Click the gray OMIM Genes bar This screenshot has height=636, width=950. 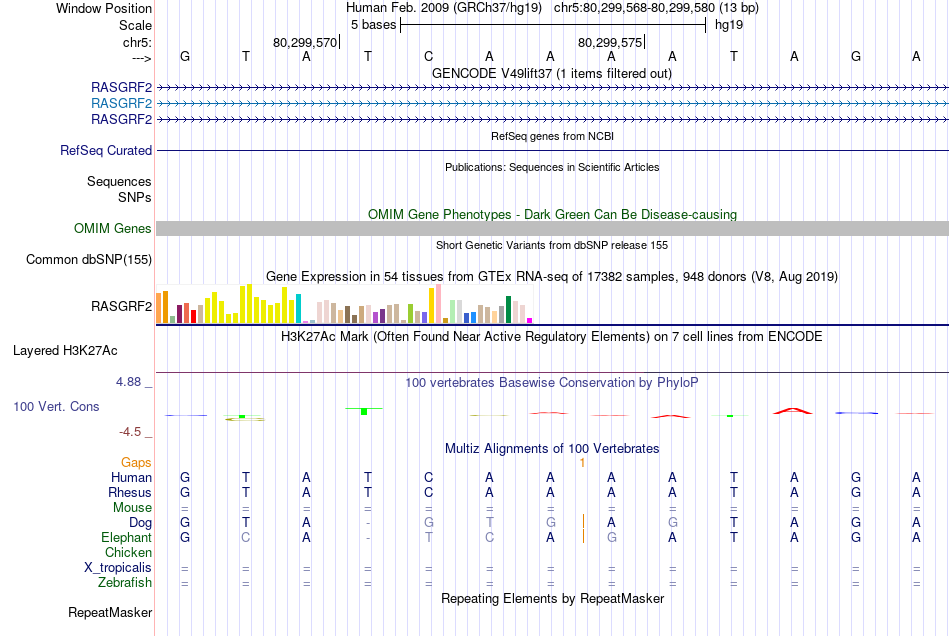pyautogui.click(x=552, y=228)
